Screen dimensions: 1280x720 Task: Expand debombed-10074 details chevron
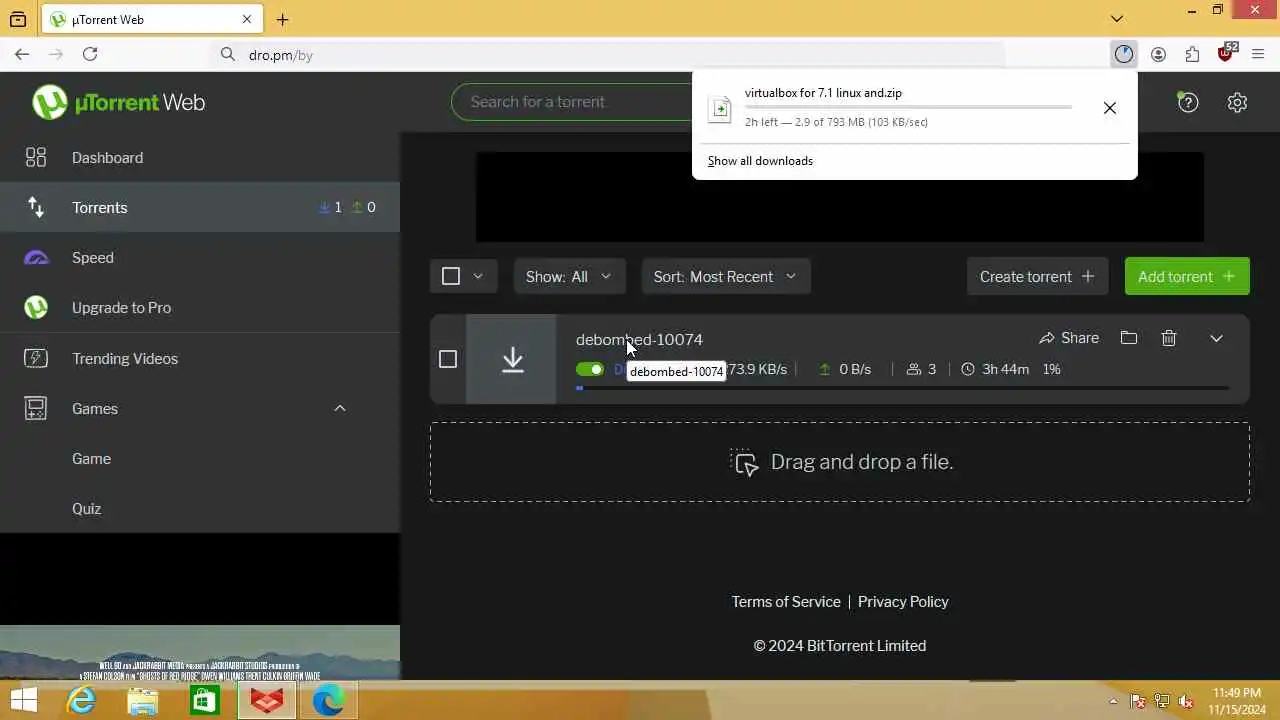pyautogui.click(x=1217, y=338)
